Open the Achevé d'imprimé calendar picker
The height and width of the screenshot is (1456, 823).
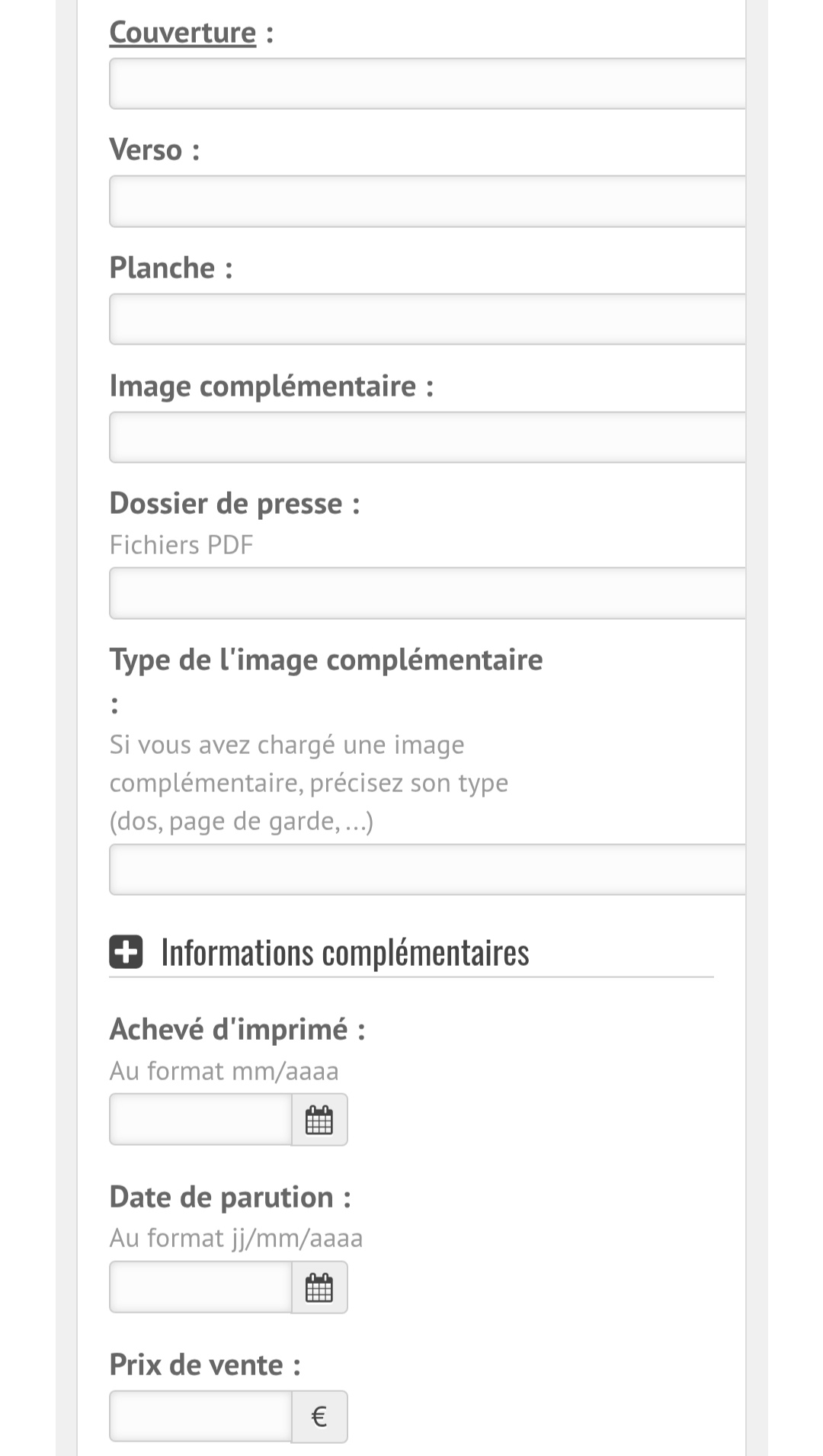point(319,1119)
